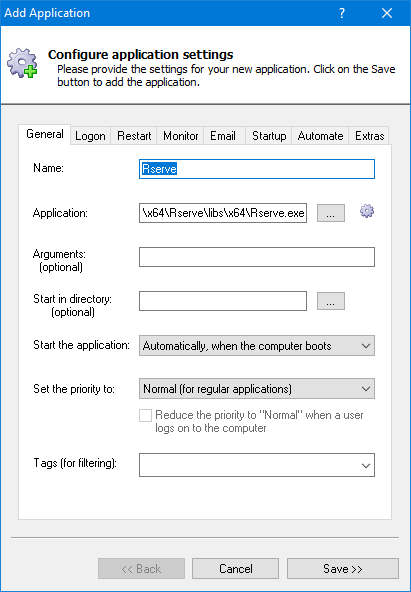
Task: Open the Set the priority to dropdown
Action: (x=257, y=388)
